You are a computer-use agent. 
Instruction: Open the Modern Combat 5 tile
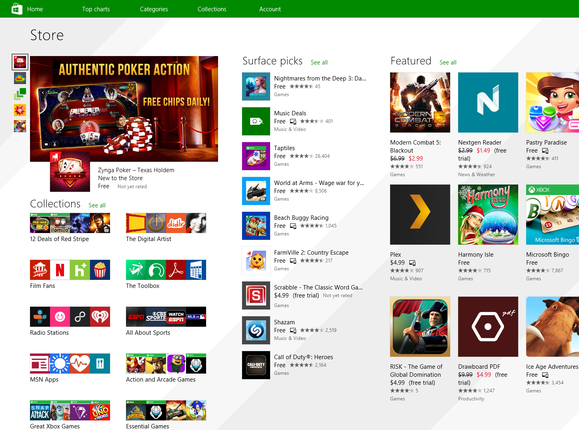(420, 102)
